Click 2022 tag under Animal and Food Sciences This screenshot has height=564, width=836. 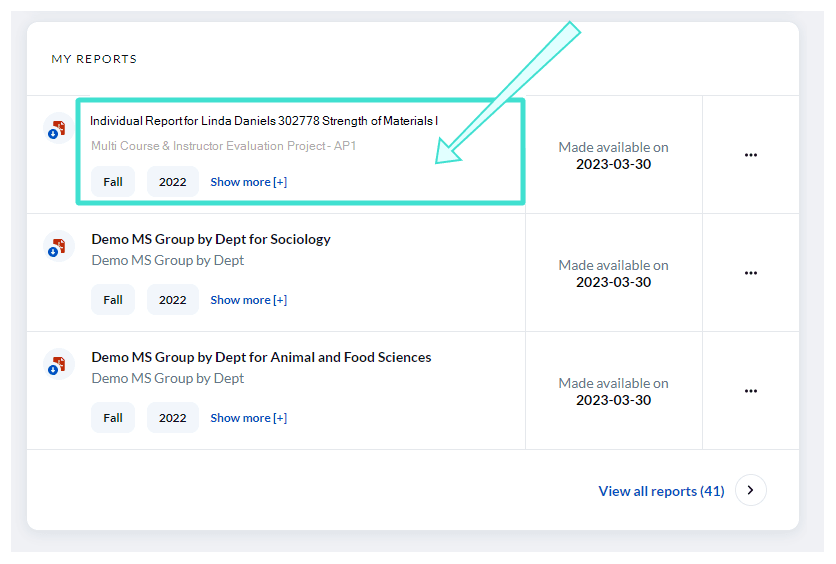point(173,418)
